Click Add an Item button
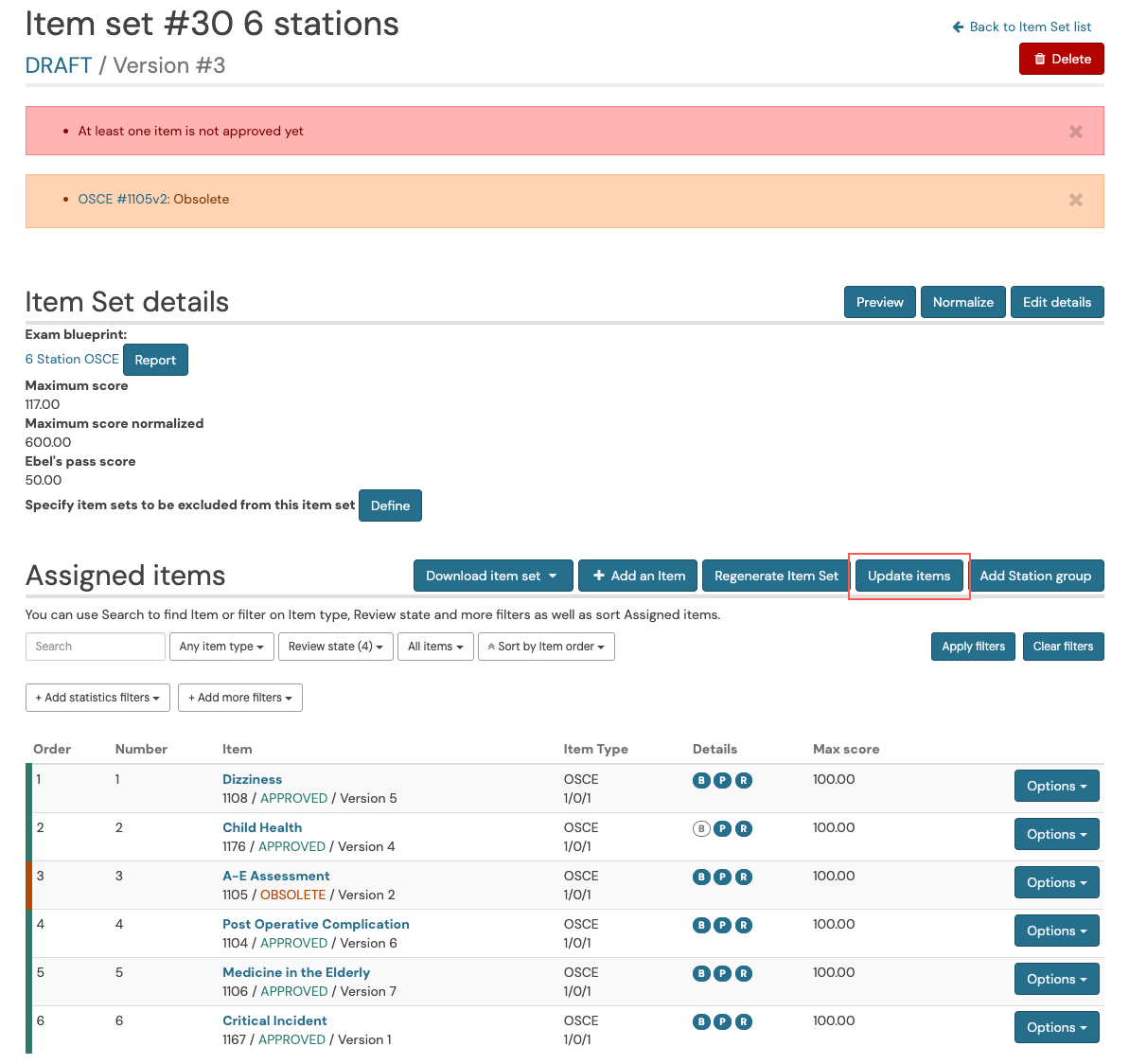 point(638,576)
